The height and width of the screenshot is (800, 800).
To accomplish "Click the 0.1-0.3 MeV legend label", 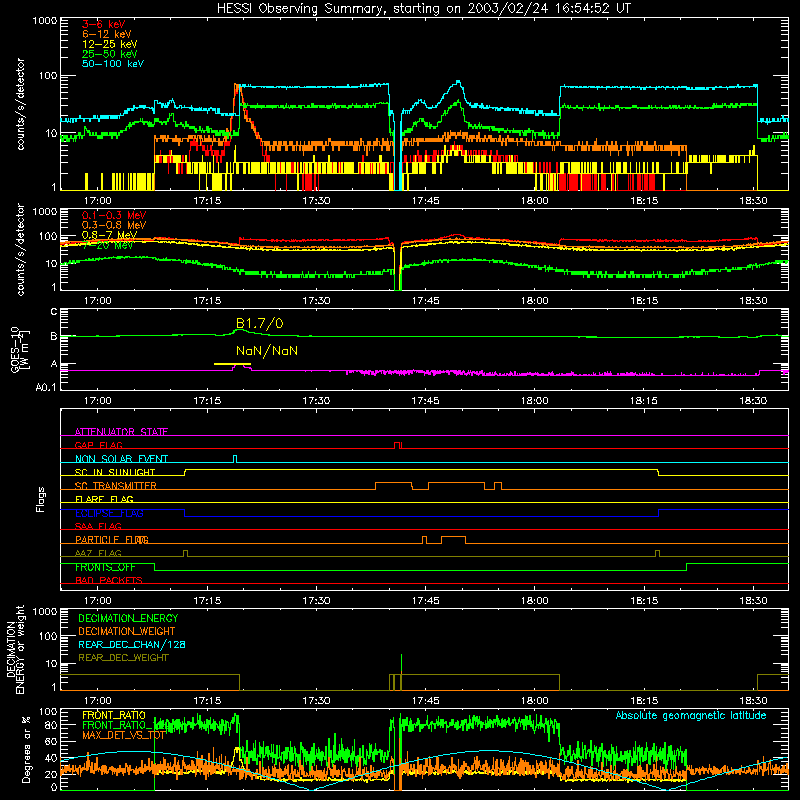I will [114, 215].
